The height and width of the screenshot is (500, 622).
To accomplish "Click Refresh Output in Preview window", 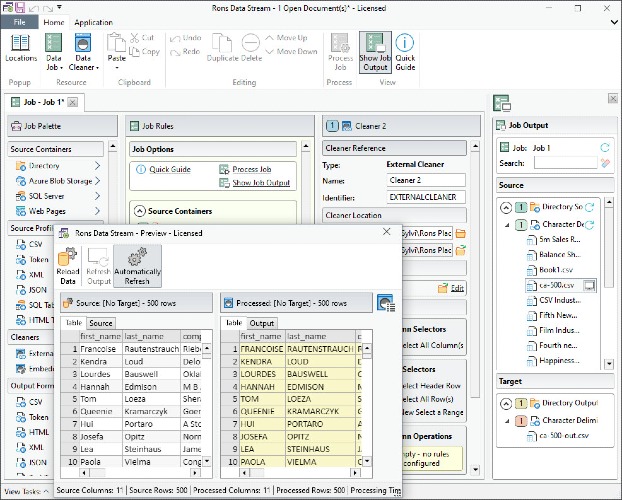I will tap(98, 266).
